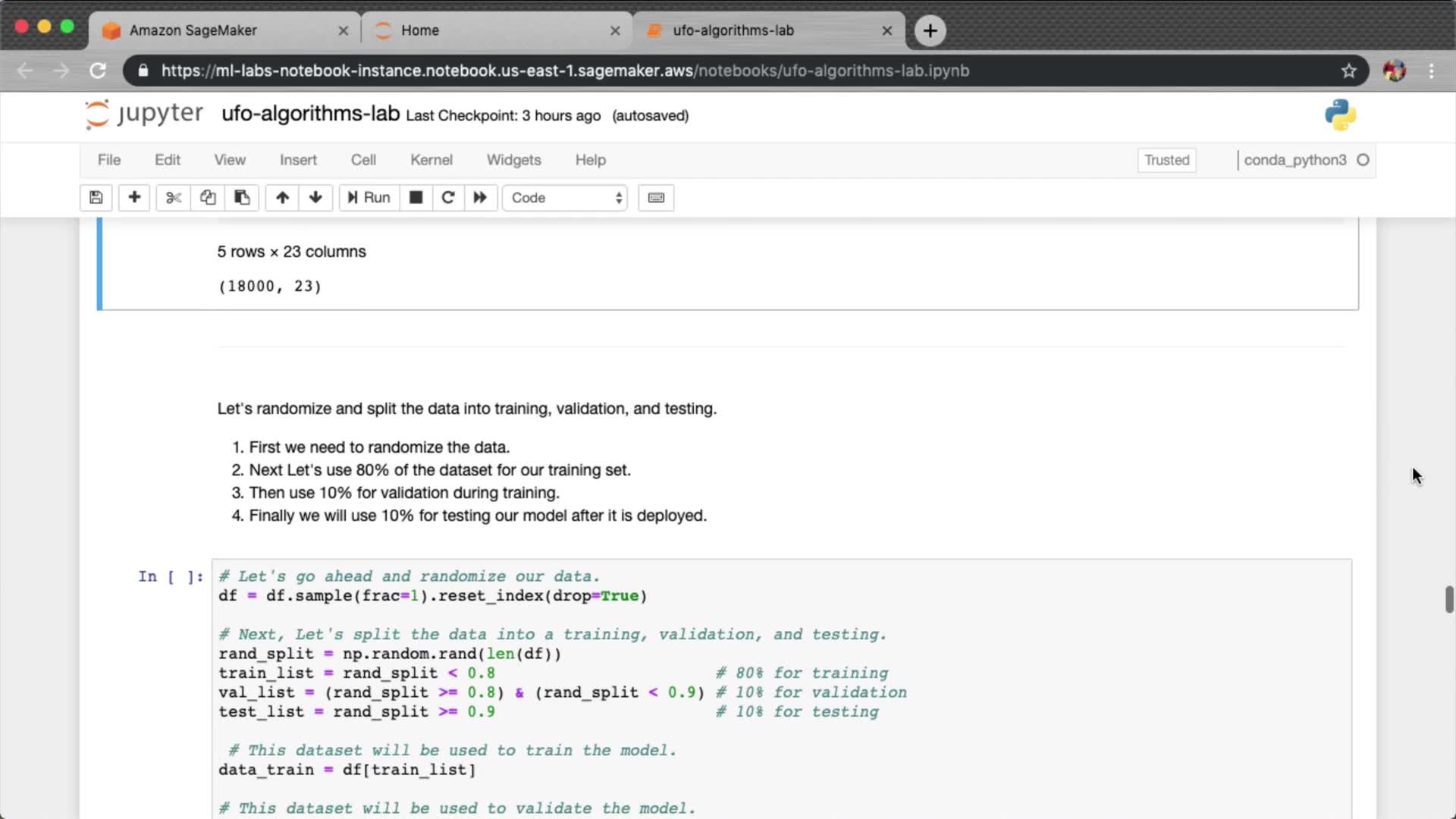Viewport: 1456px width, 819px height.
Task: Move selected cell down arrow
Action: [315, 197]
